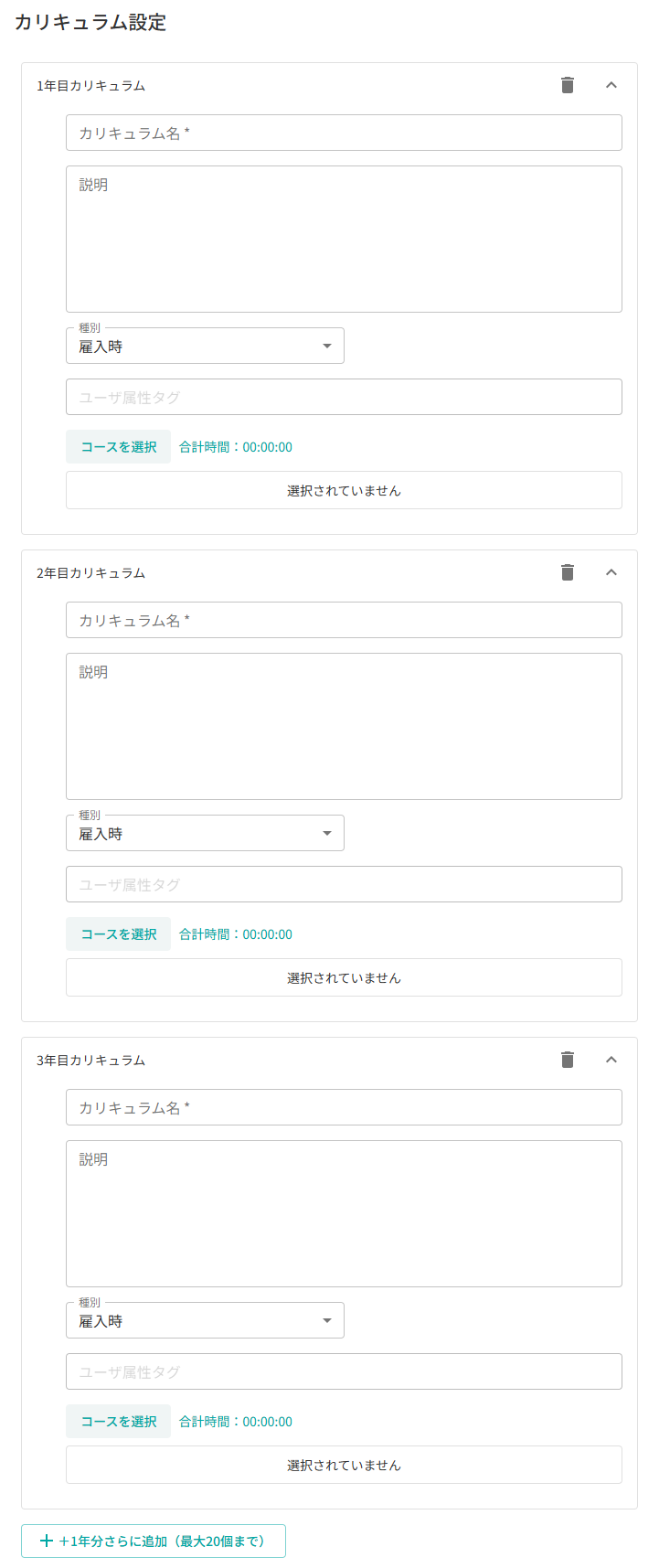Click コースを選択 in 1年目カリキュラム
This screenshot has height=1568, width=659.
(x=118, y=447)
